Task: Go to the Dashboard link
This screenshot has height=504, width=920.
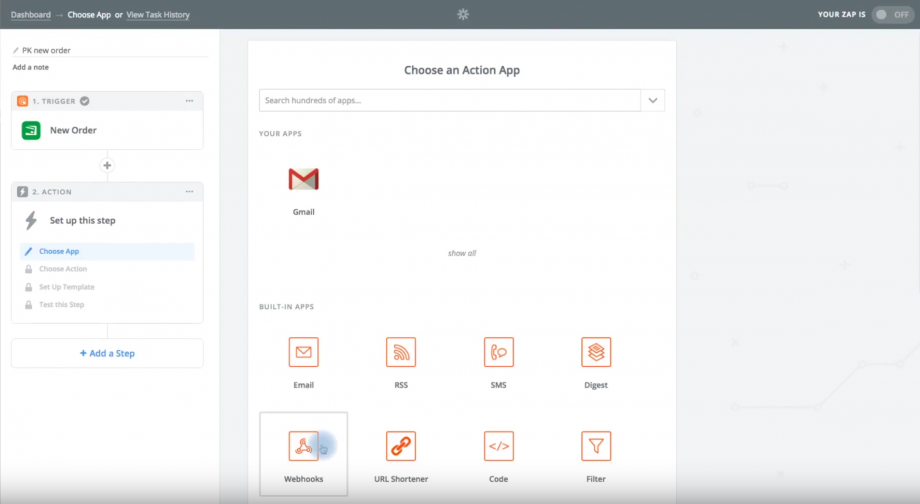Action: pos(31,15)
